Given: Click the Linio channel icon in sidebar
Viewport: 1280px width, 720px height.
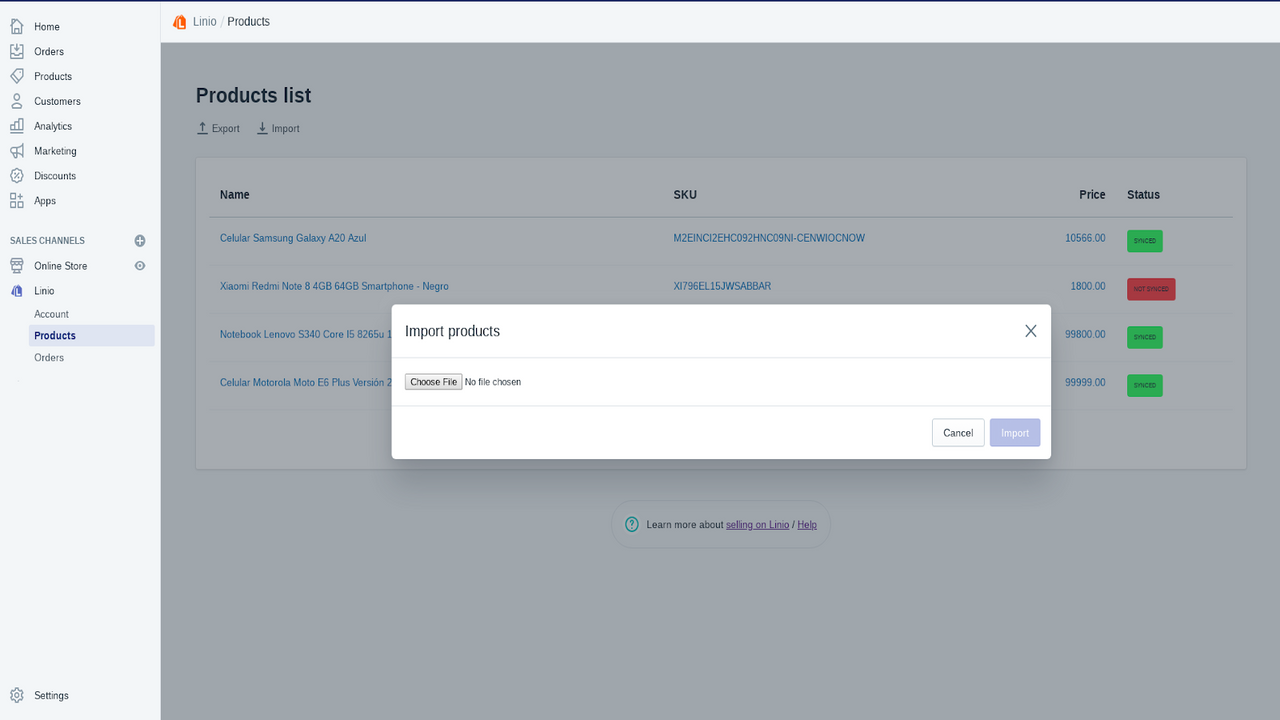Looking at the screenshot, I should [x=17, y=291].
